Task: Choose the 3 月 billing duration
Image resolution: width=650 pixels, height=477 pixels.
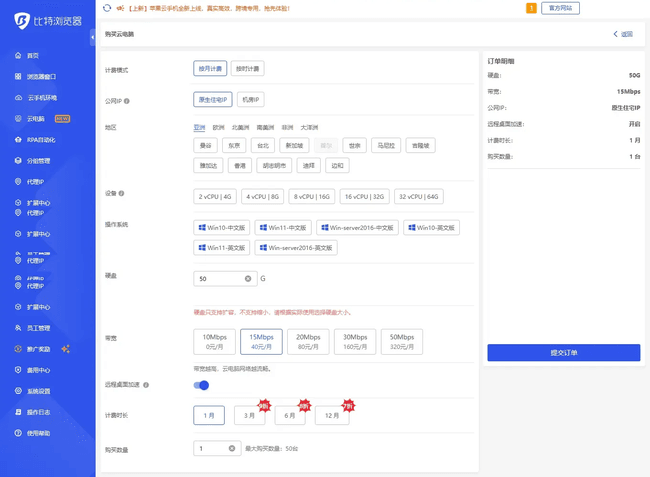Action: point(249,415)
